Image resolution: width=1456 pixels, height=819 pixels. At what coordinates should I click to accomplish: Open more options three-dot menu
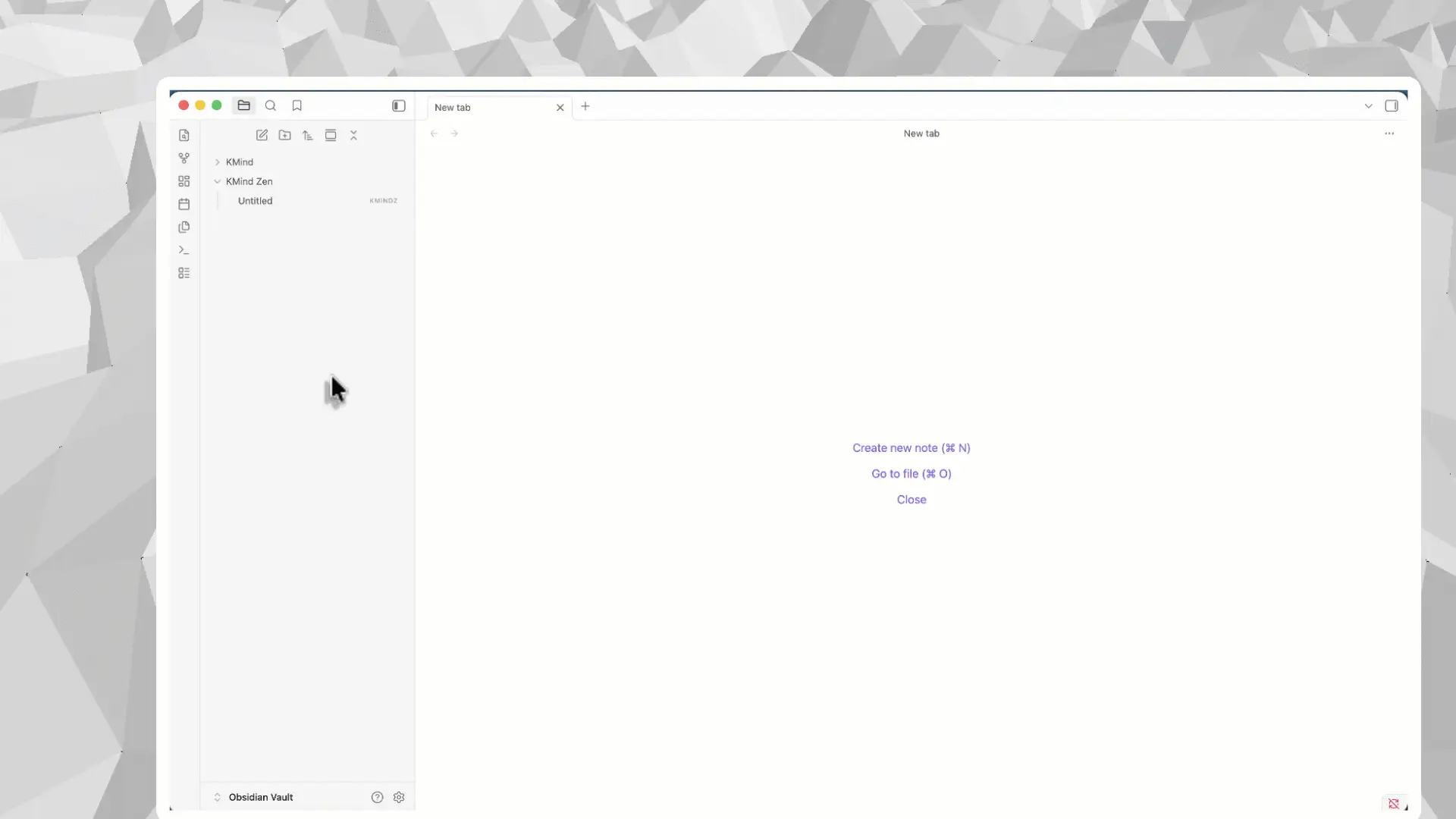1389,133
